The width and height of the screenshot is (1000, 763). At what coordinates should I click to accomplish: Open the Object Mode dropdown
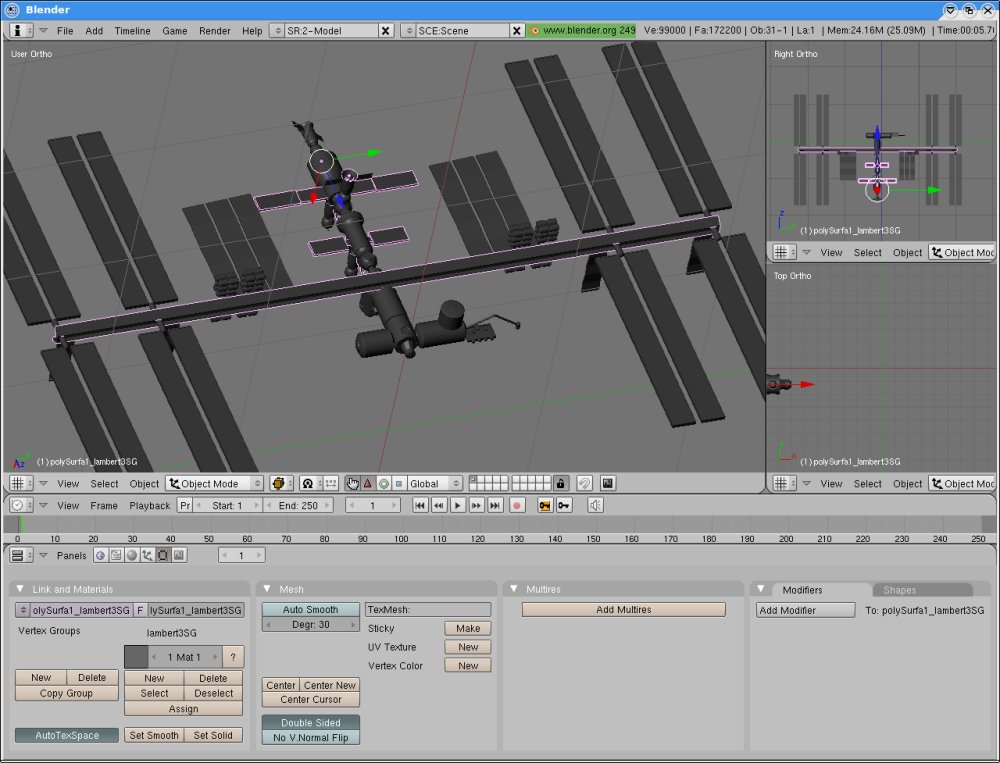pos(214,484)
